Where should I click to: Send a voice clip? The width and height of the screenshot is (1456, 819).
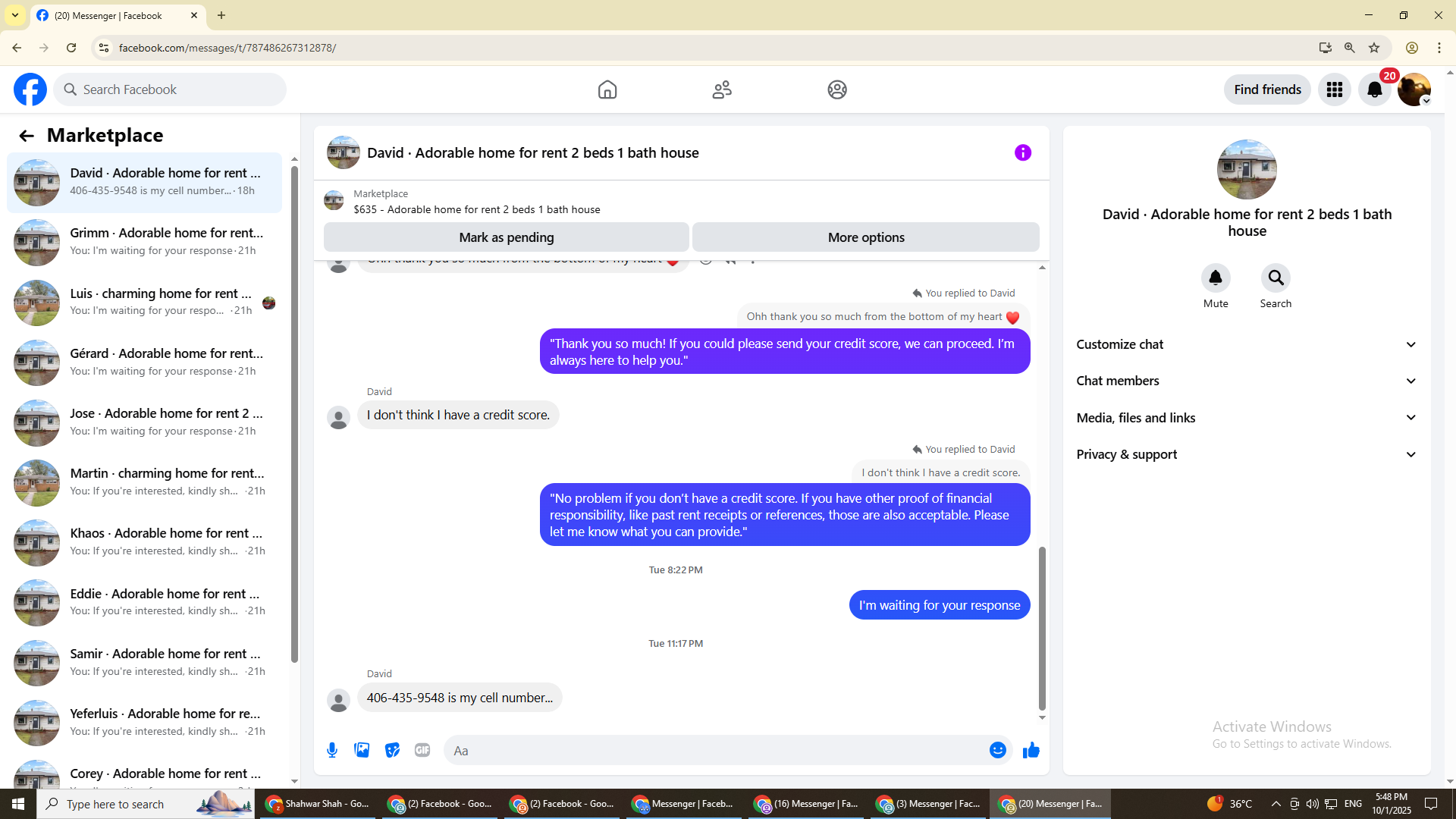[332, 751]
